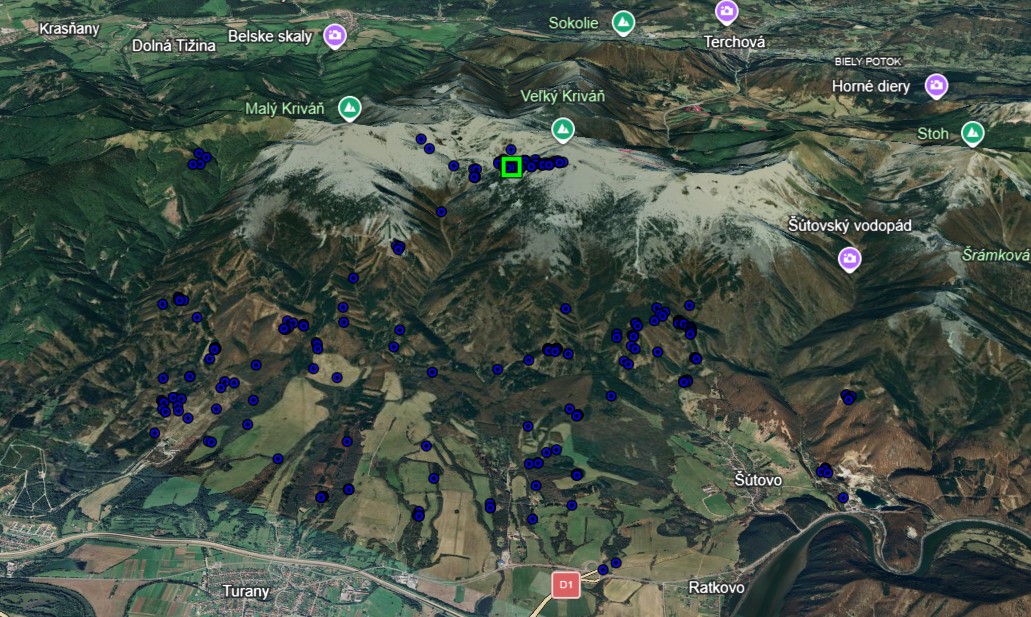
Task: Select the Dolná Tižina label
Action: coord(174,45)
